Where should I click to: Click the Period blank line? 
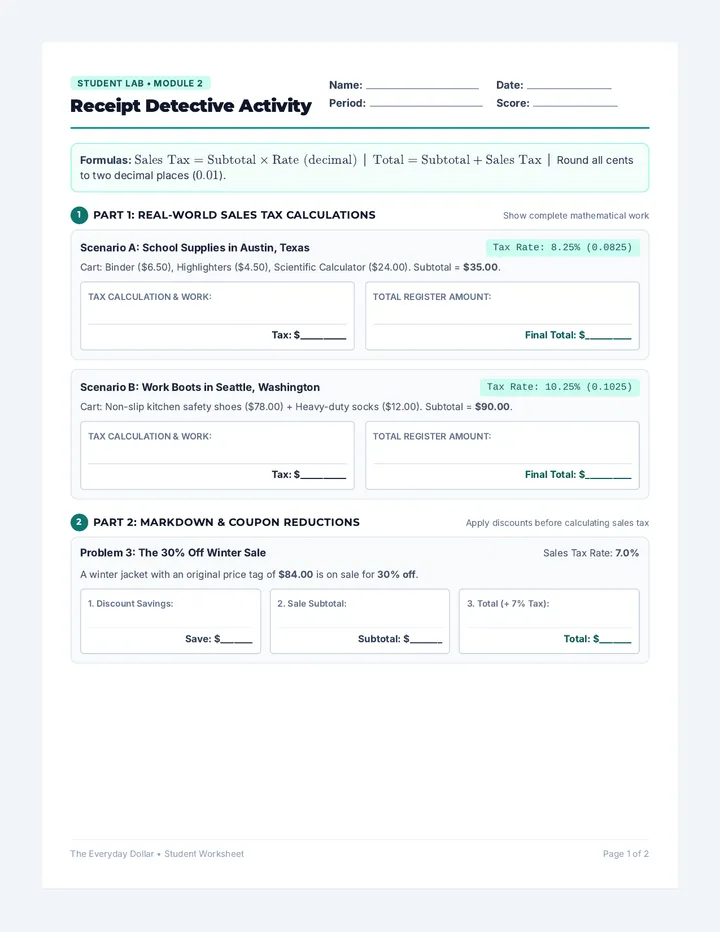426,106
